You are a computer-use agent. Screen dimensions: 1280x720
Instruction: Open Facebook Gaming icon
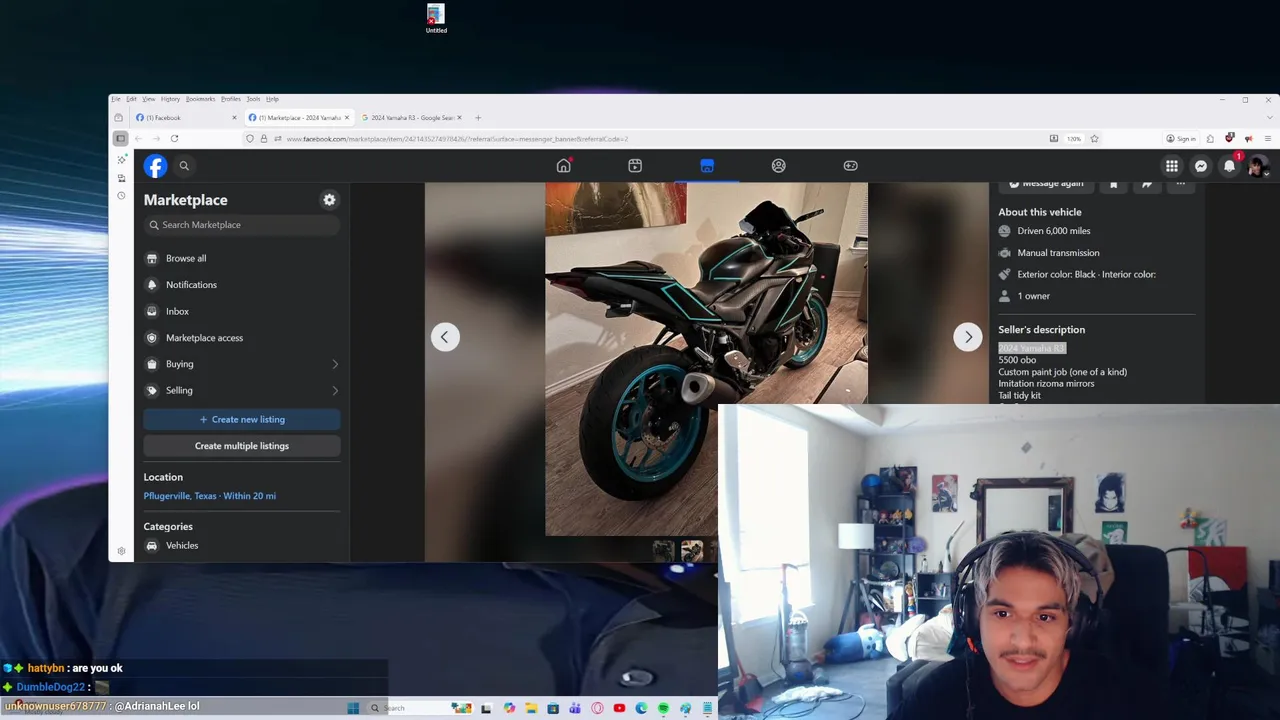pos(851,166)
